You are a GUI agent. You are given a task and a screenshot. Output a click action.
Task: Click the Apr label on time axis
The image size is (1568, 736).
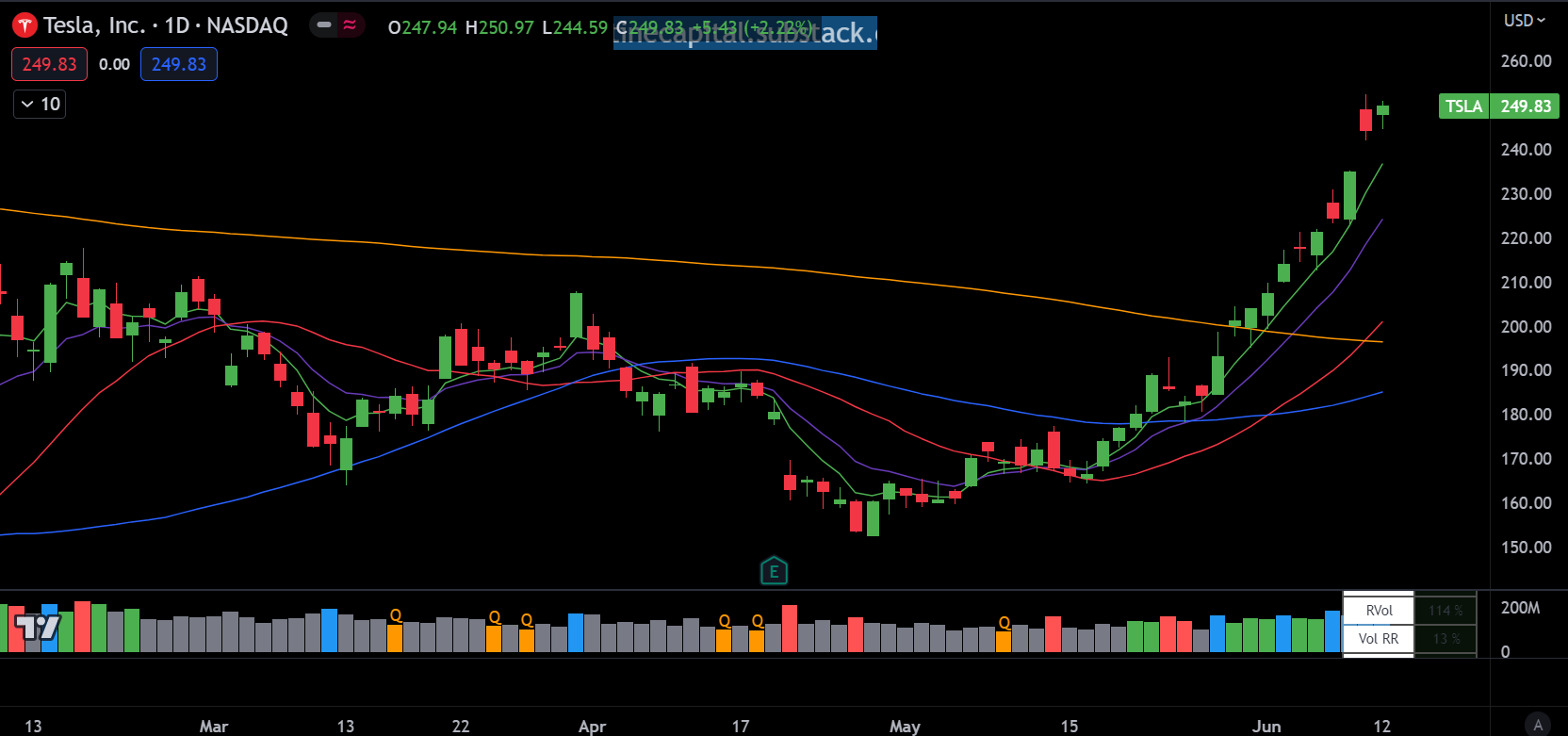[592, 726]
